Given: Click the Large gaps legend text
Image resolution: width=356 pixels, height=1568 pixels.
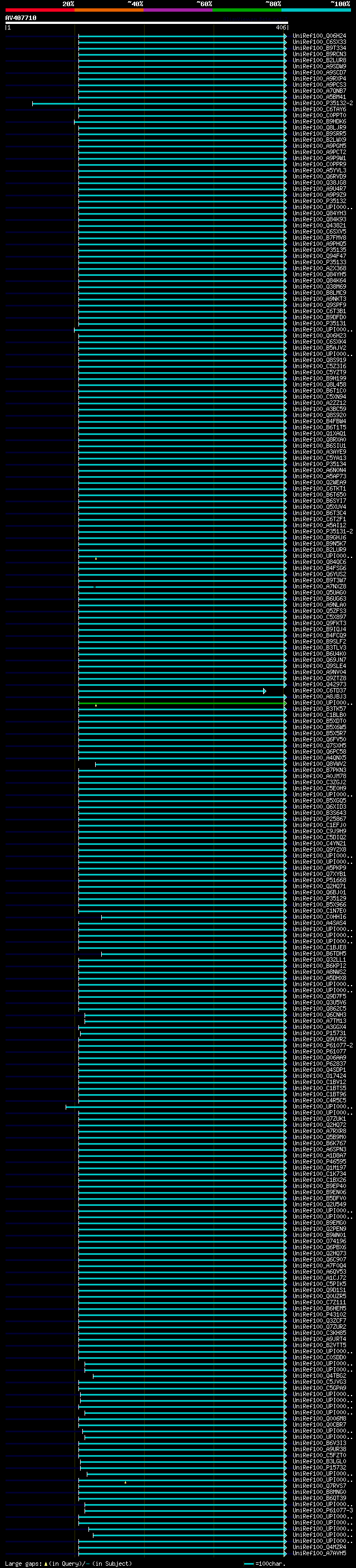Looking at the screenshot, I should (68, 1564).
